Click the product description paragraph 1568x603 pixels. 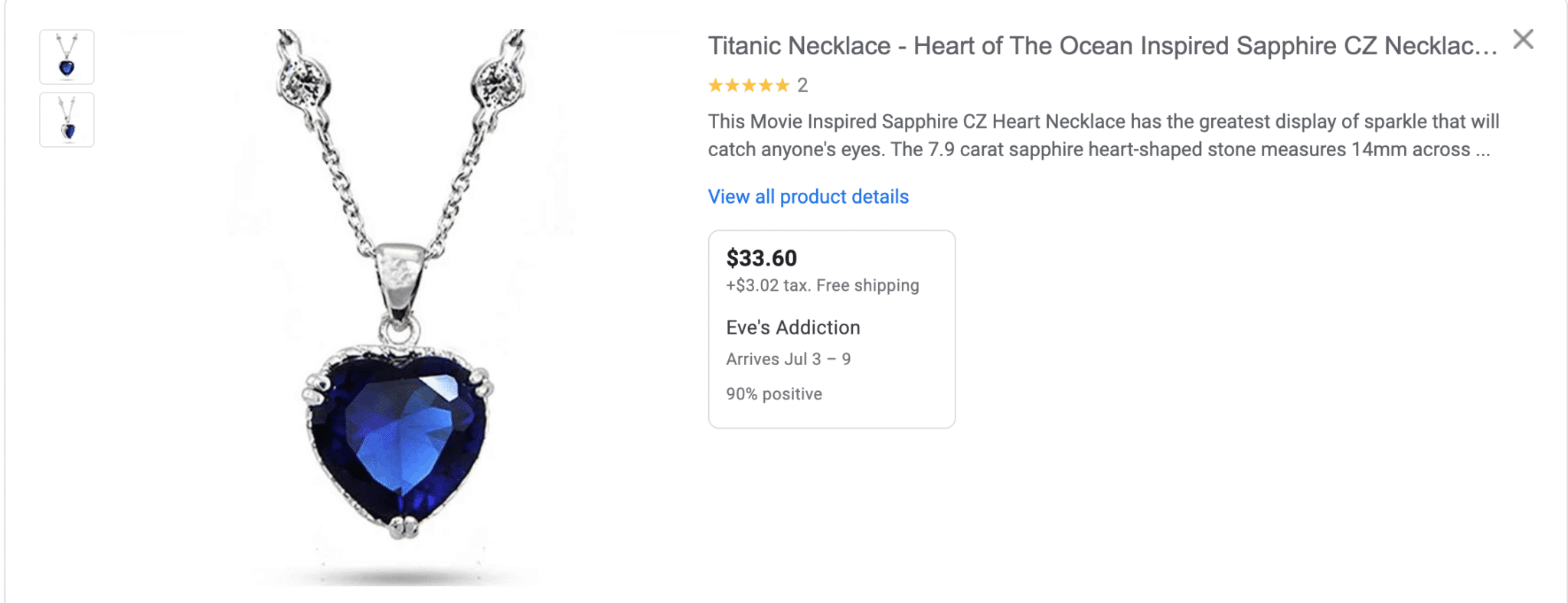(x=1102, y=135)
